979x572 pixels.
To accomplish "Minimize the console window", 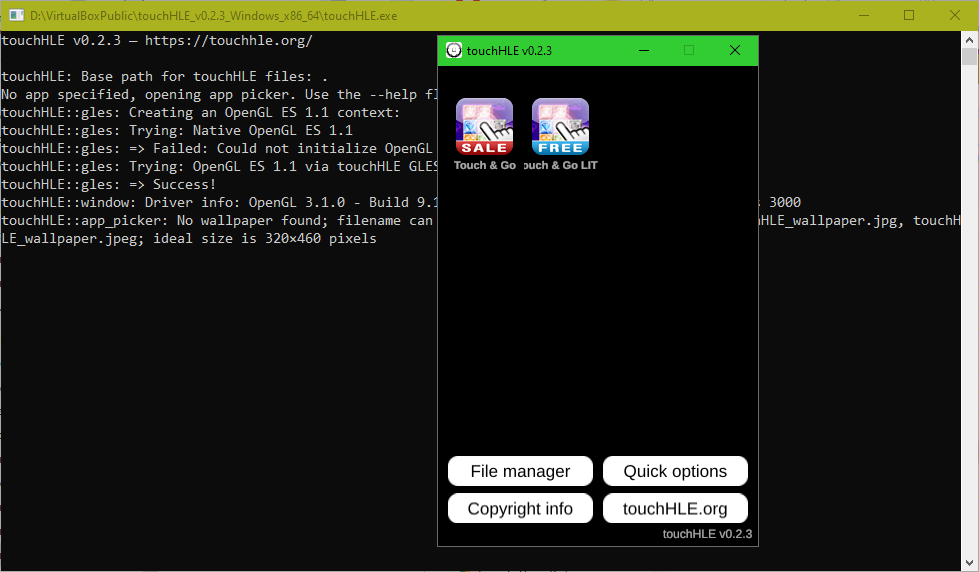I will 863,15.
